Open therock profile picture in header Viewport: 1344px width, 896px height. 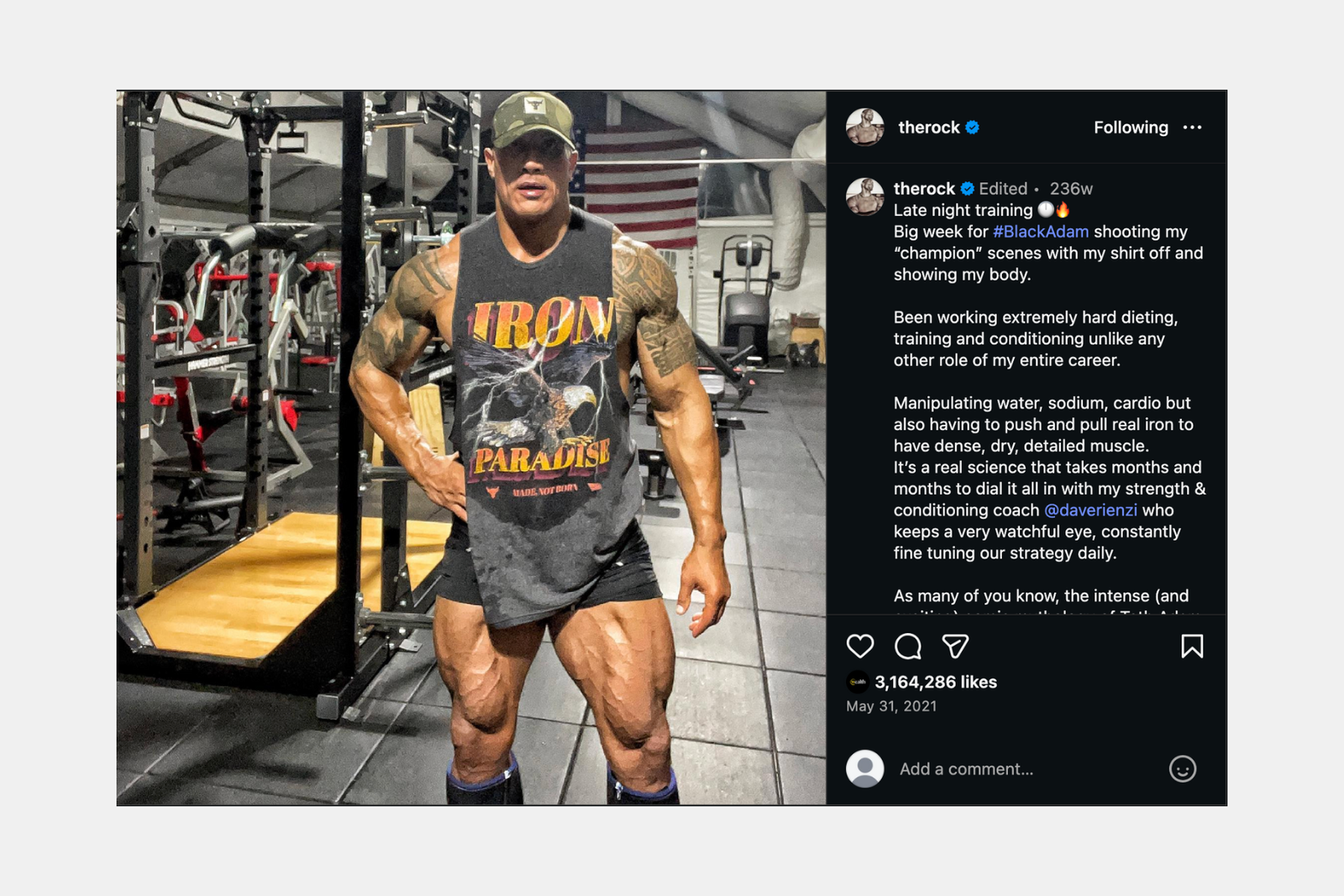coord(865,128)
